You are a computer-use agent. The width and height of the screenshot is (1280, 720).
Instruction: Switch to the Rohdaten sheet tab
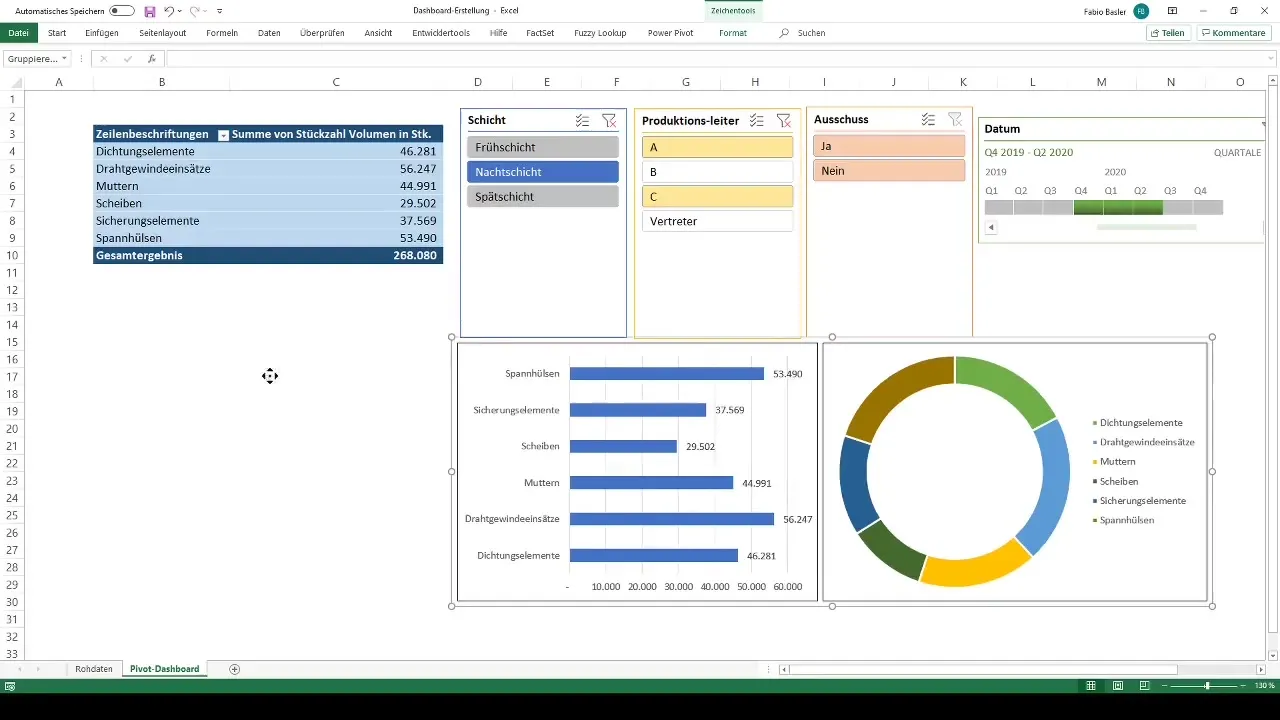click(x=94, y=669)
